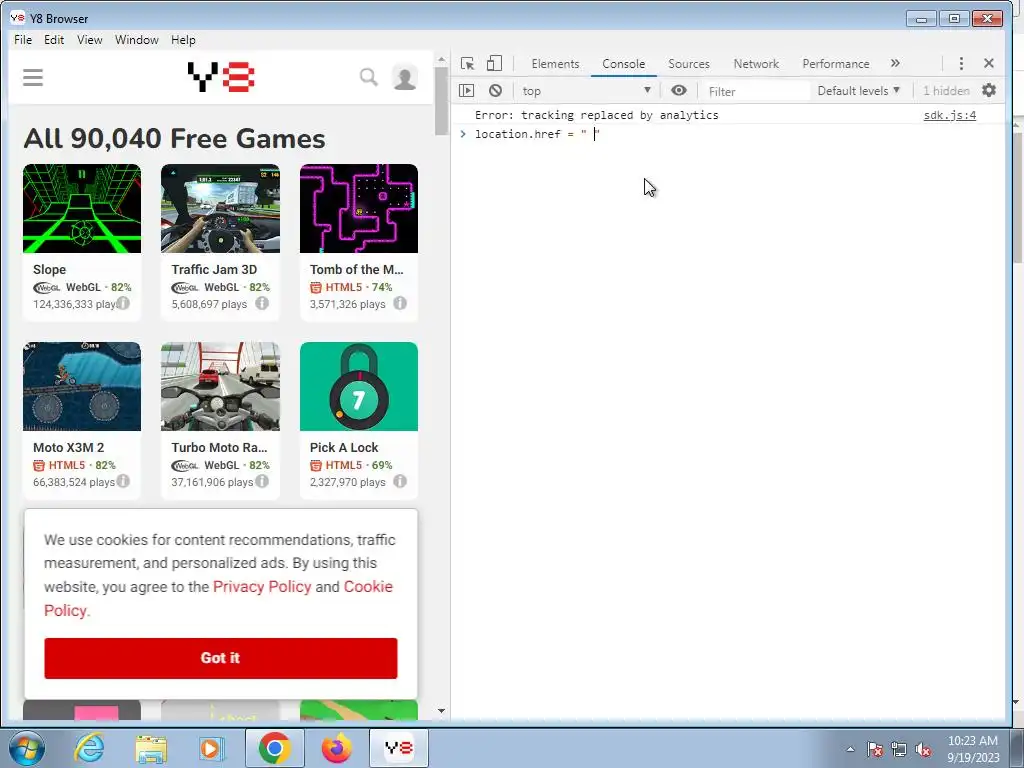Click the Pick A Lock title
Viewport: 1024px width, 768px height.
(344, 447)
